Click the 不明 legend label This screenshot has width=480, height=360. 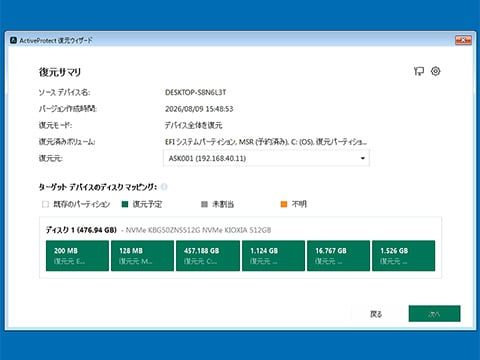299,204
